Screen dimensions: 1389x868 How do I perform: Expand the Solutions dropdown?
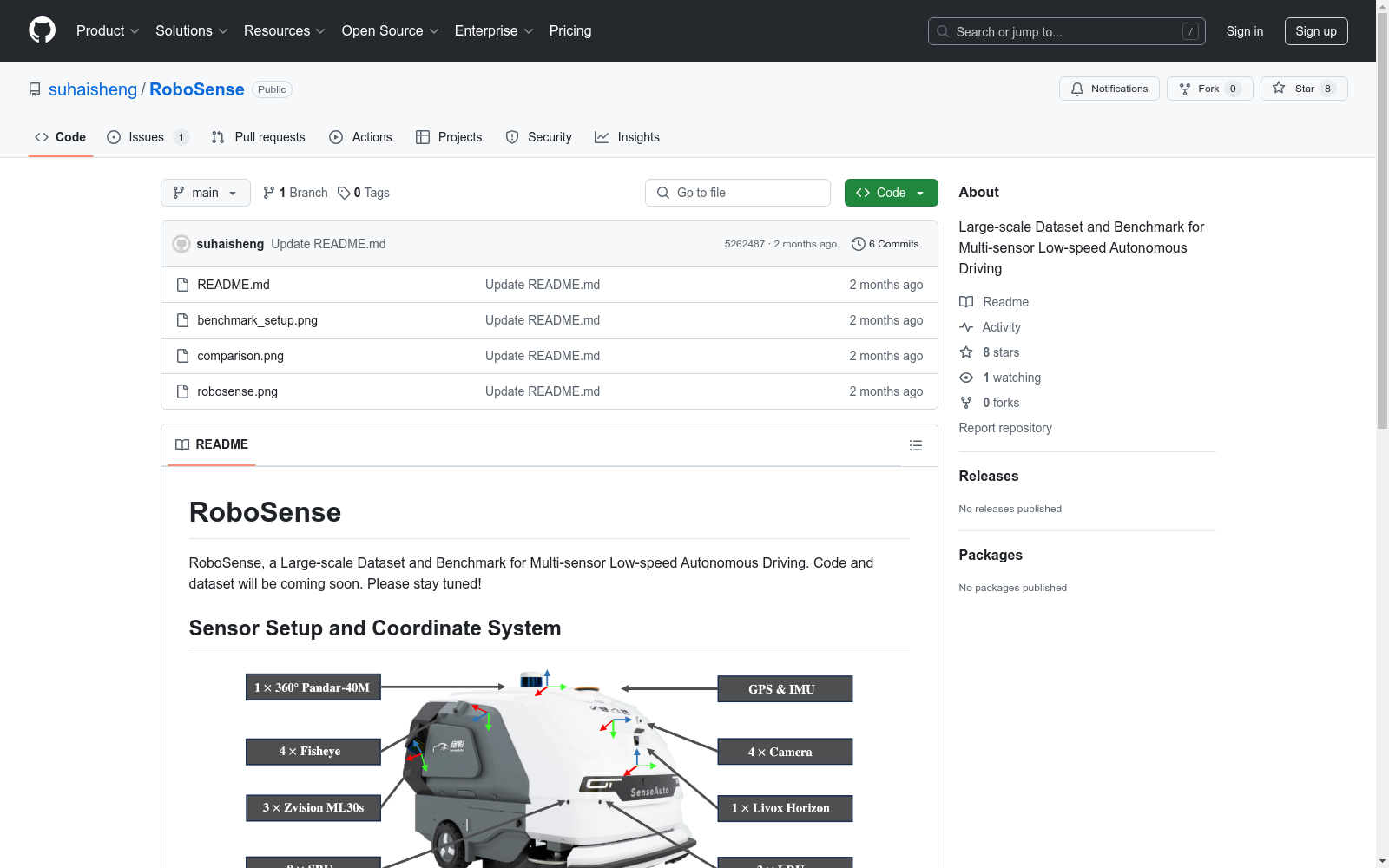point(192,31)
